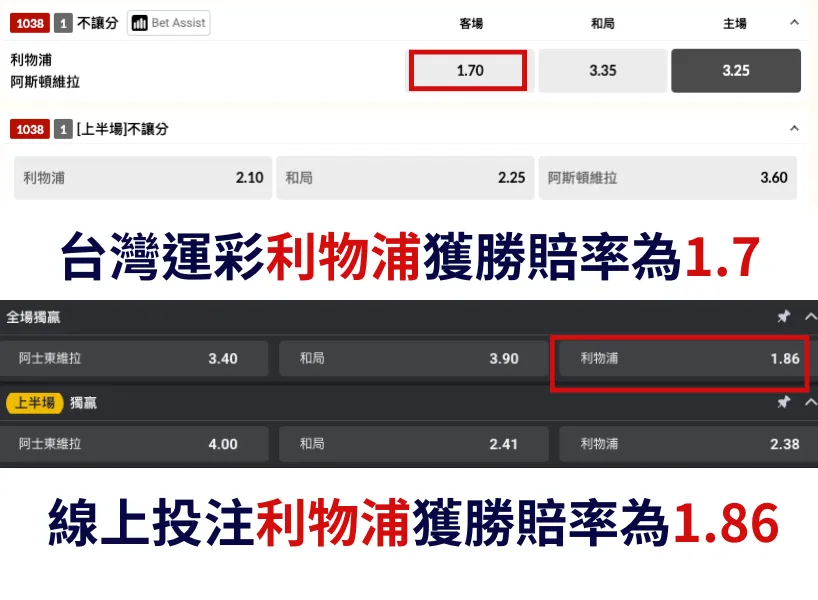
Task: Click the 主場 column header
Action: [736, 23]
